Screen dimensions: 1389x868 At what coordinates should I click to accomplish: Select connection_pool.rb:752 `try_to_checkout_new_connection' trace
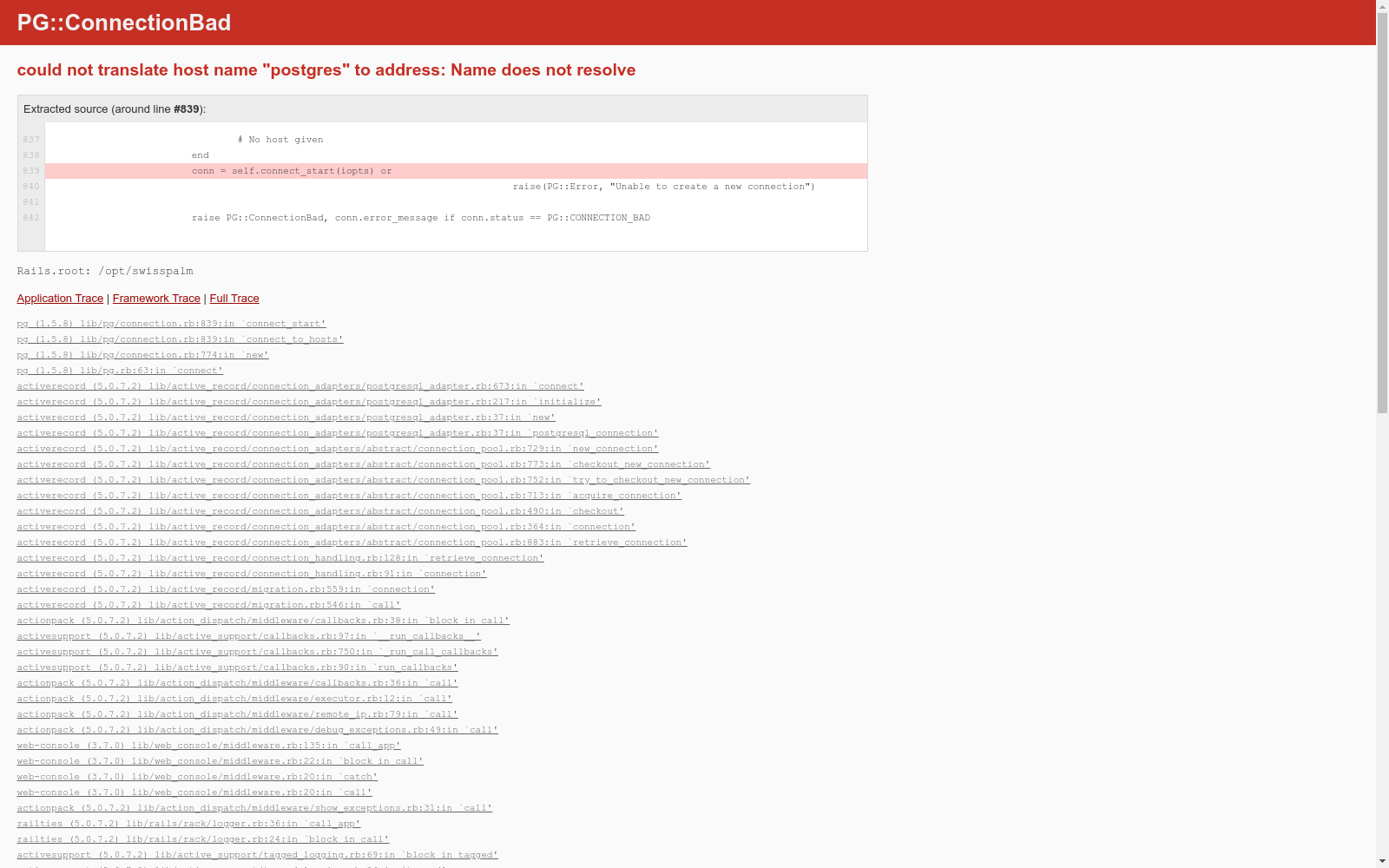[x=383, y=480]
